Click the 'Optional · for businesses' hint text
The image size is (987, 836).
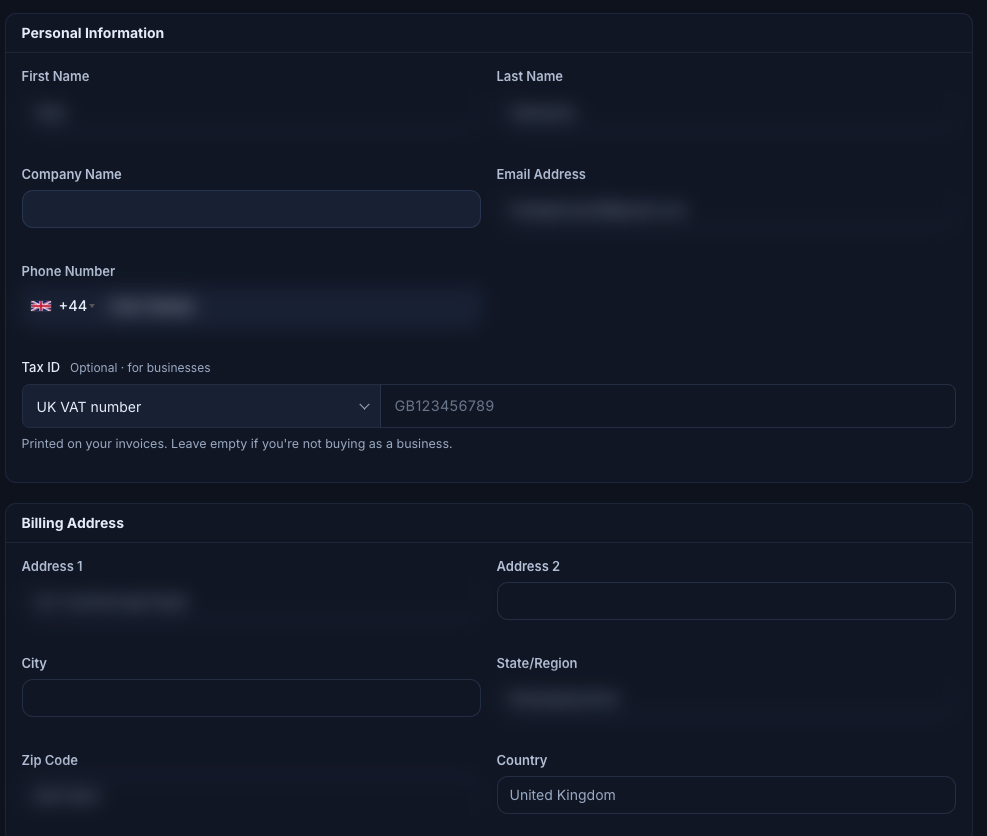click(140, 368)
